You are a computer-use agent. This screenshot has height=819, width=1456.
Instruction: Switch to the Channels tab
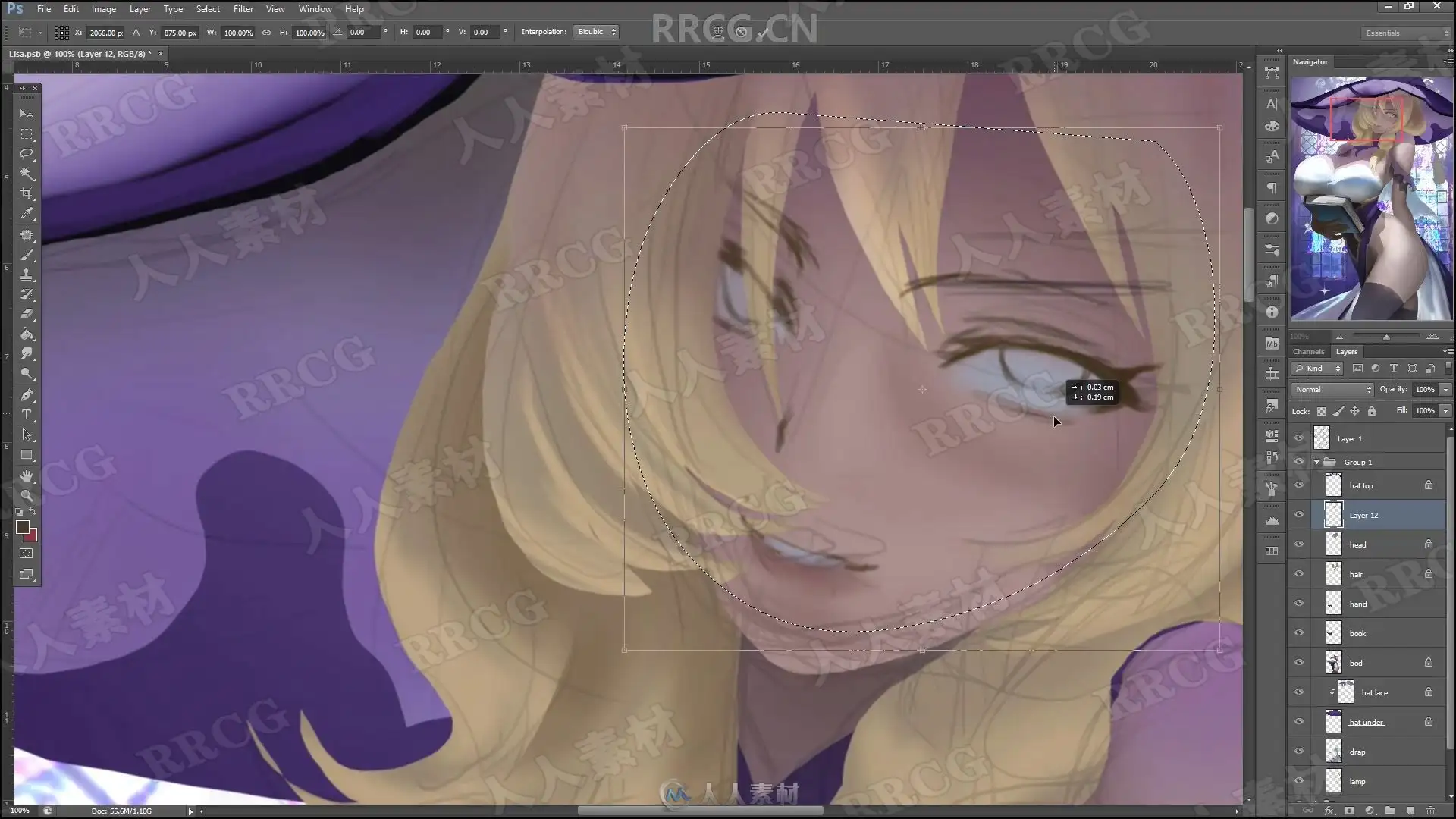(1308, 352)
